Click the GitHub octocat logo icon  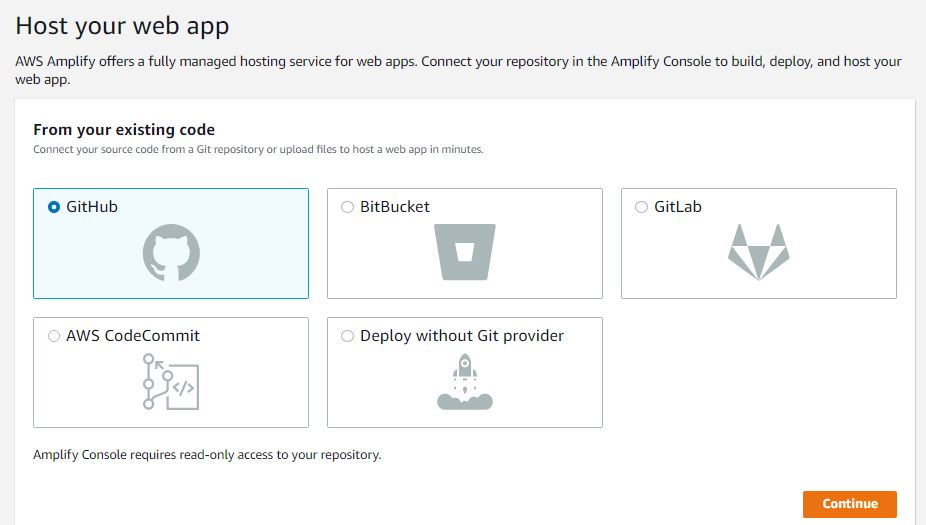click(x=171, y=252)
